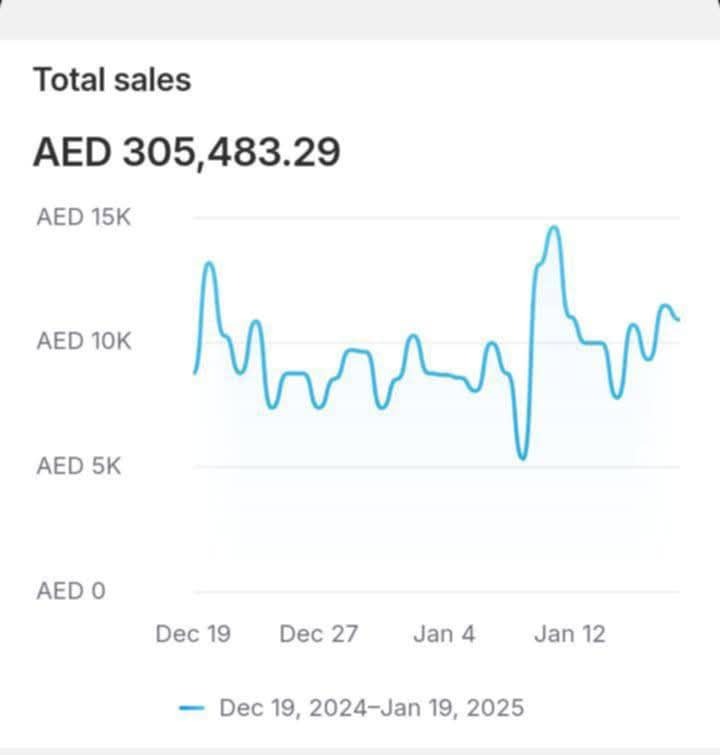Click the Jan 12 date label
This screenshot has height=755, width=720.
570,634
